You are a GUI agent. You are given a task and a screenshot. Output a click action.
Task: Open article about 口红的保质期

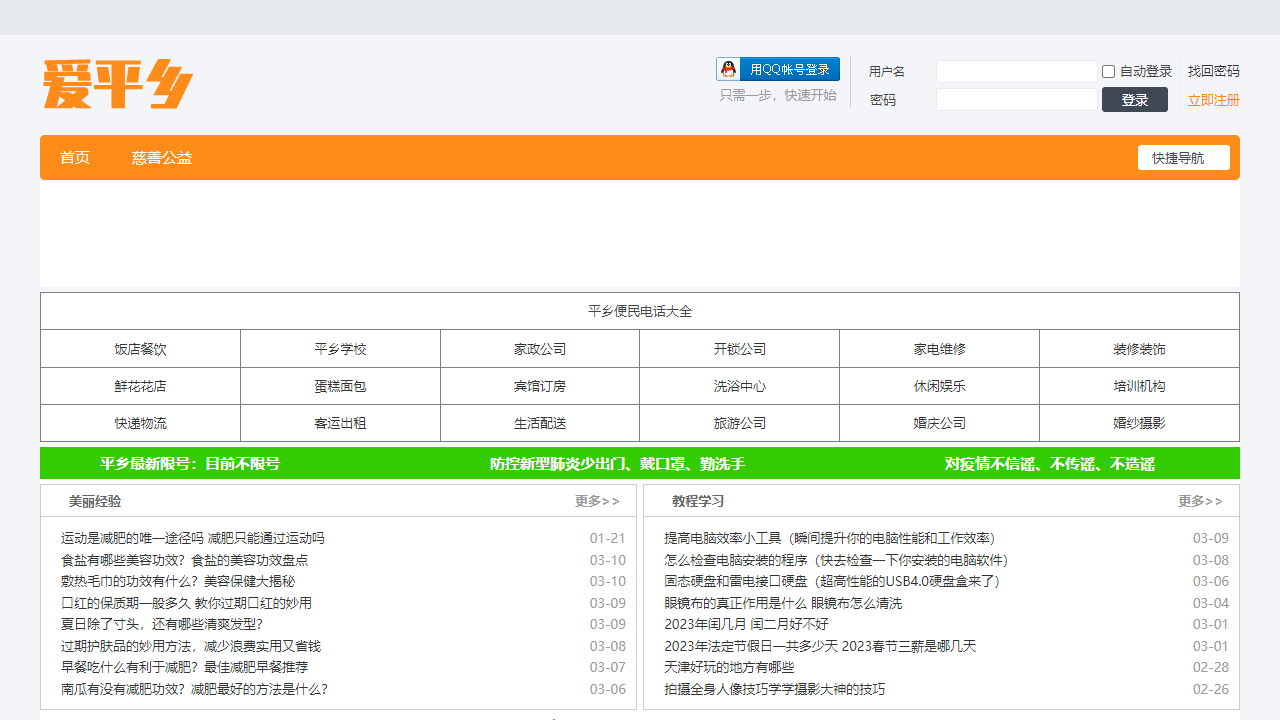(x=186, y=603)
